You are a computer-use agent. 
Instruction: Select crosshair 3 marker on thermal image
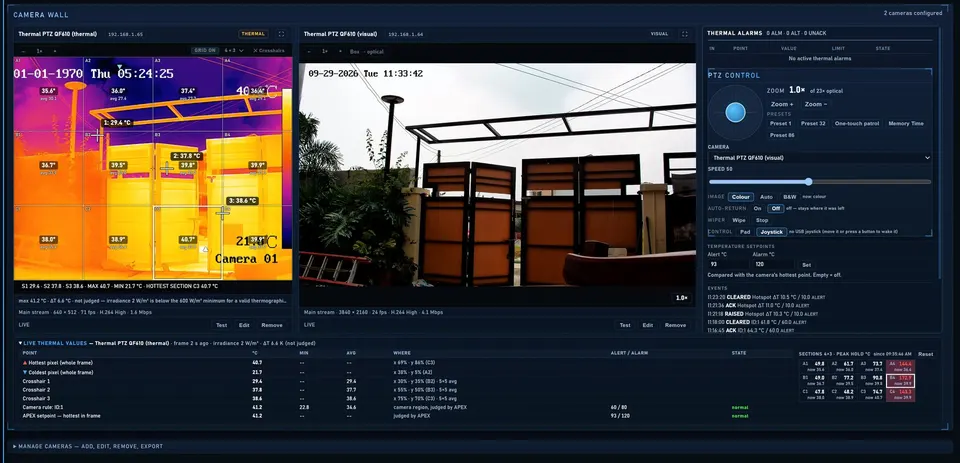(x=223, y=213)
